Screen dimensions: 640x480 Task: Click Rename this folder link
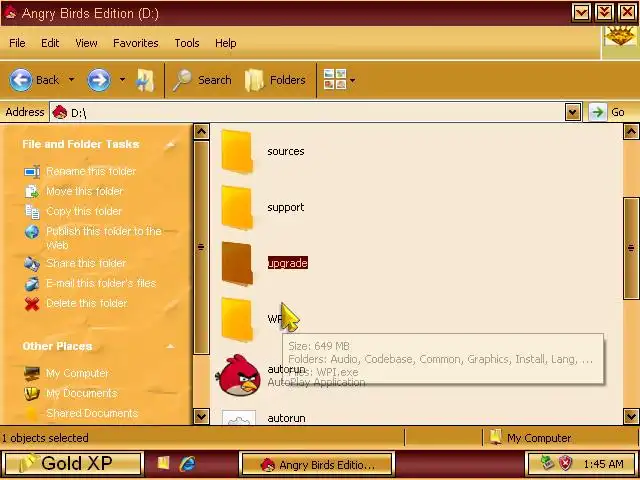(x=91, y=171)
